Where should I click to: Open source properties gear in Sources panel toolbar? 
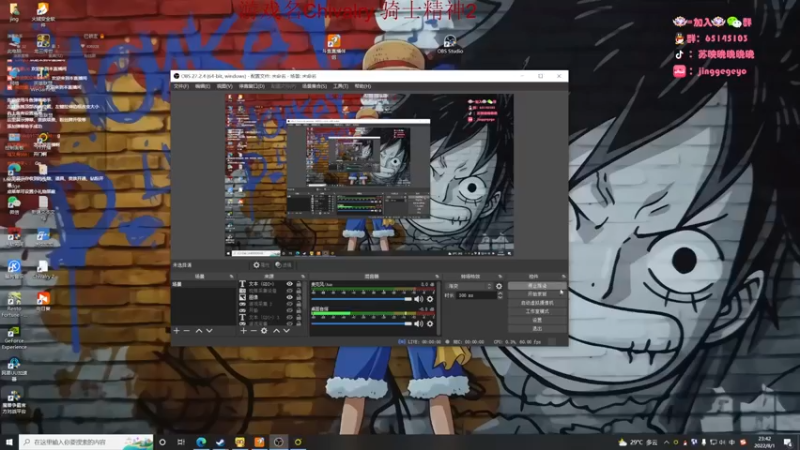[264, 331]
